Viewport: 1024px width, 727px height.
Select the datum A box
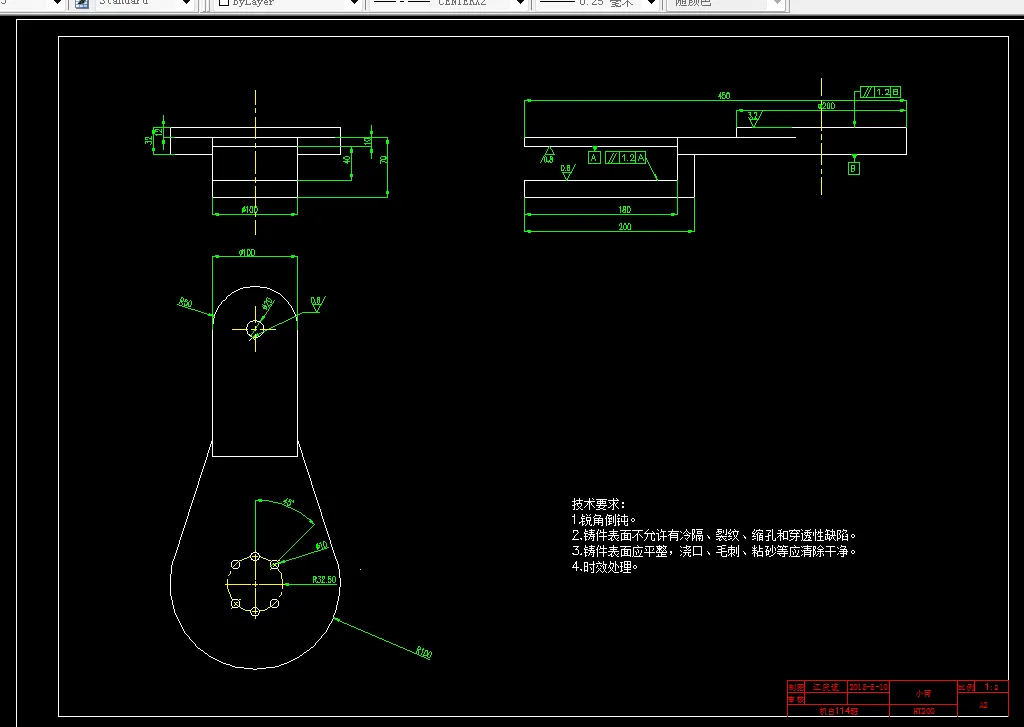(x=594, y=157)
